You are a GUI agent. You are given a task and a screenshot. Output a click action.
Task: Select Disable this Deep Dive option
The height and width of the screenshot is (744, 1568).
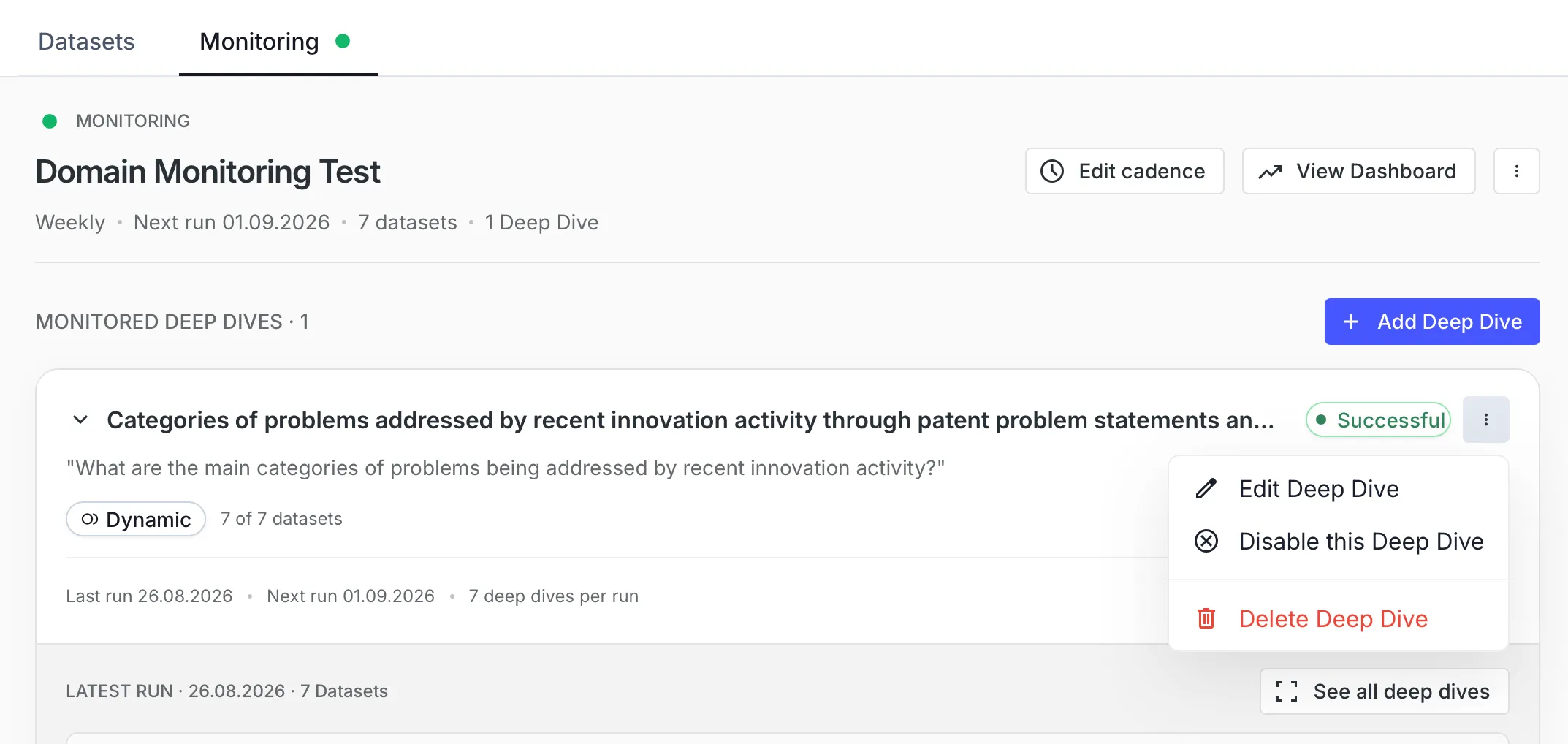click(1339, 541)
